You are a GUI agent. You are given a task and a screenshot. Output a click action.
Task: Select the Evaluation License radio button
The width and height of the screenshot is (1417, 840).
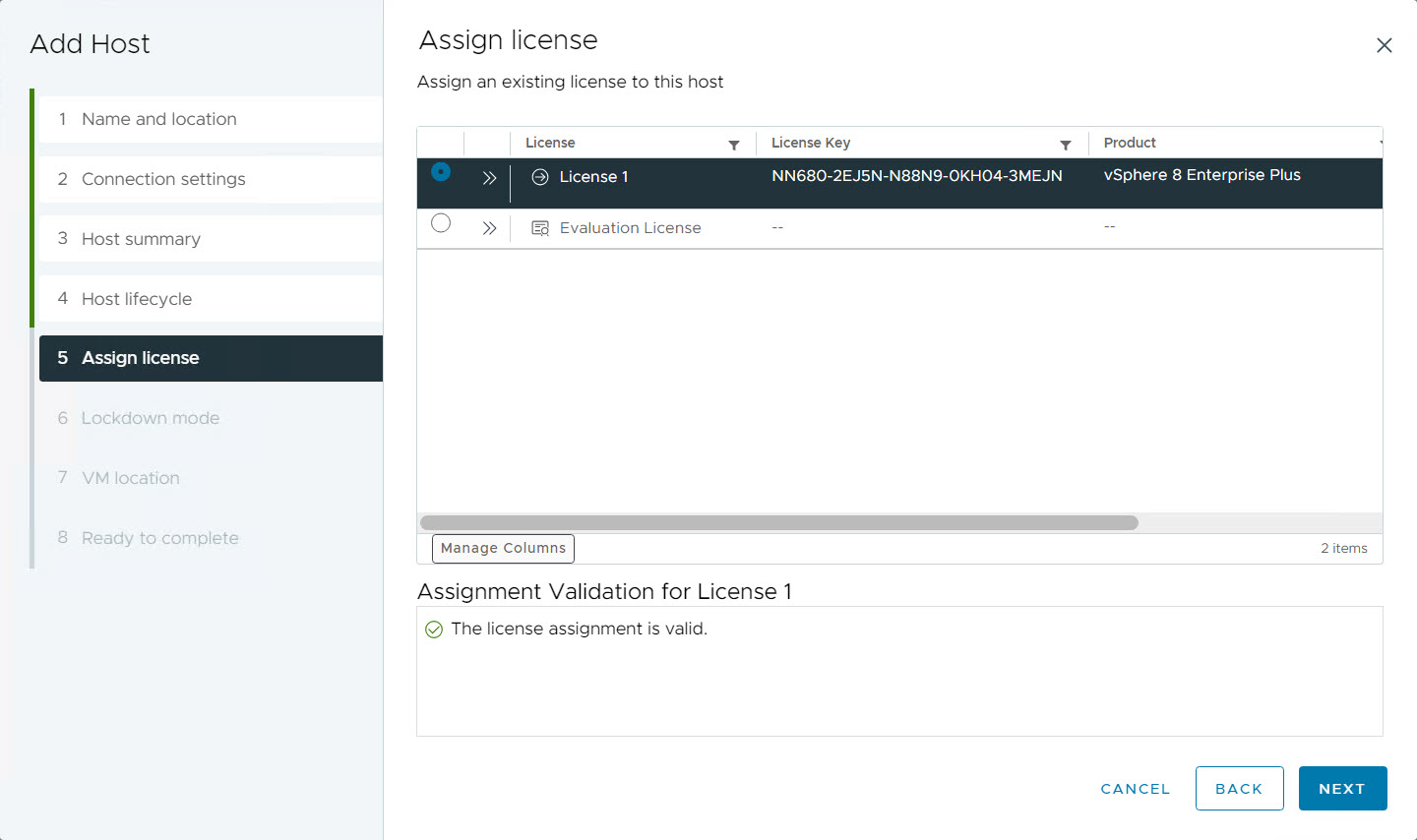click(440, 223)
